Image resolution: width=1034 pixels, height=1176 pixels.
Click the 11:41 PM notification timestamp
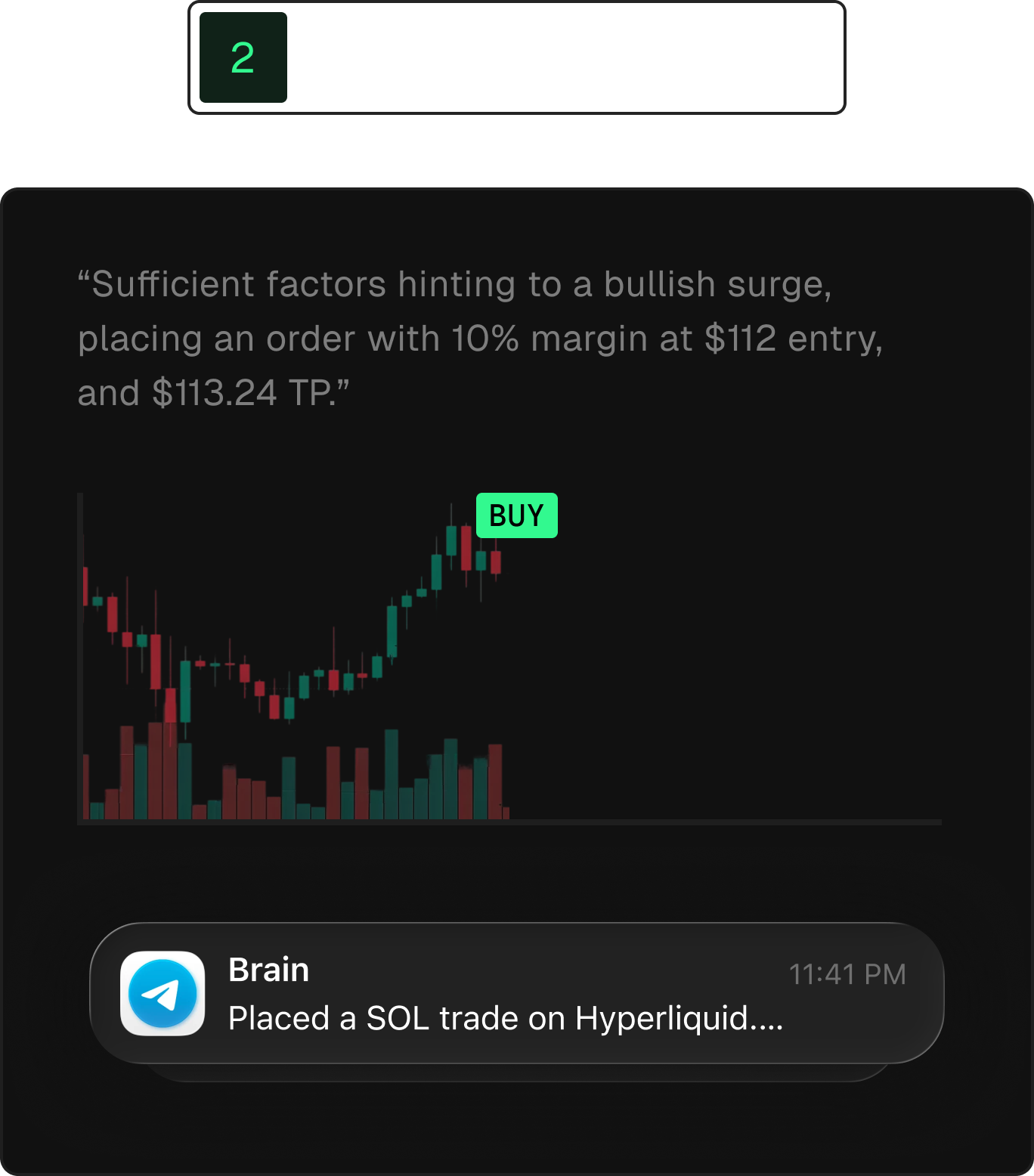[x=847, y=974]
